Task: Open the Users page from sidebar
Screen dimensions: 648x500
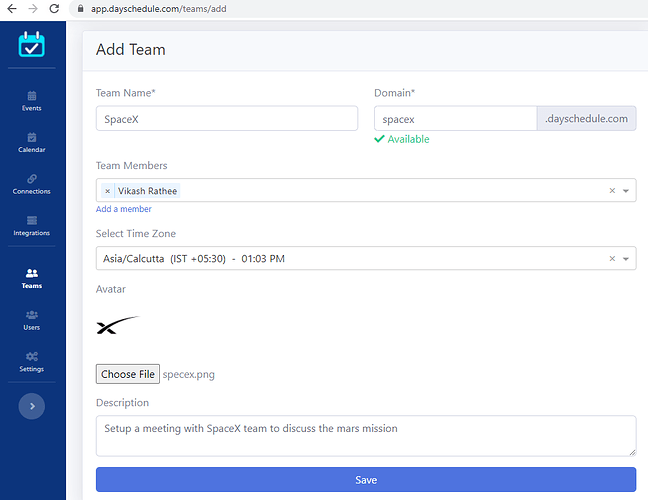Action: (x=32, y=320)
